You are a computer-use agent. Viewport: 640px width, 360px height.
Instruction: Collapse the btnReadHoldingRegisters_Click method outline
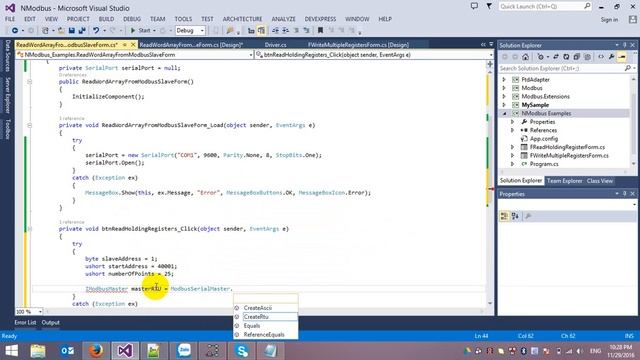coord(29,229)
